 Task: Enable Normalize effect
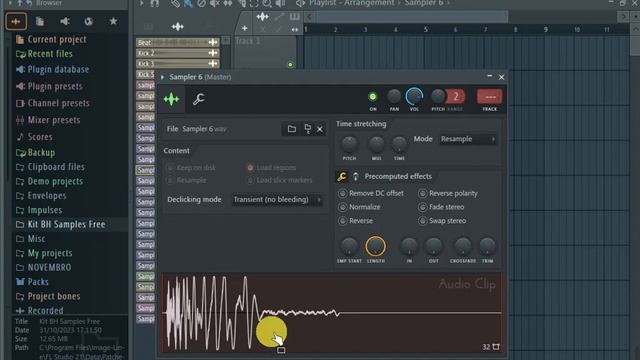click(359, 207)
